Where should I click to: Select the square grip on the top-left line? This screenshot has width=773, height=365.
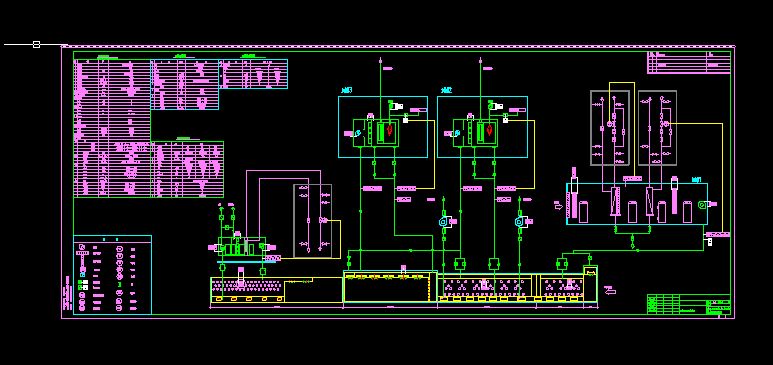(36, 44)
